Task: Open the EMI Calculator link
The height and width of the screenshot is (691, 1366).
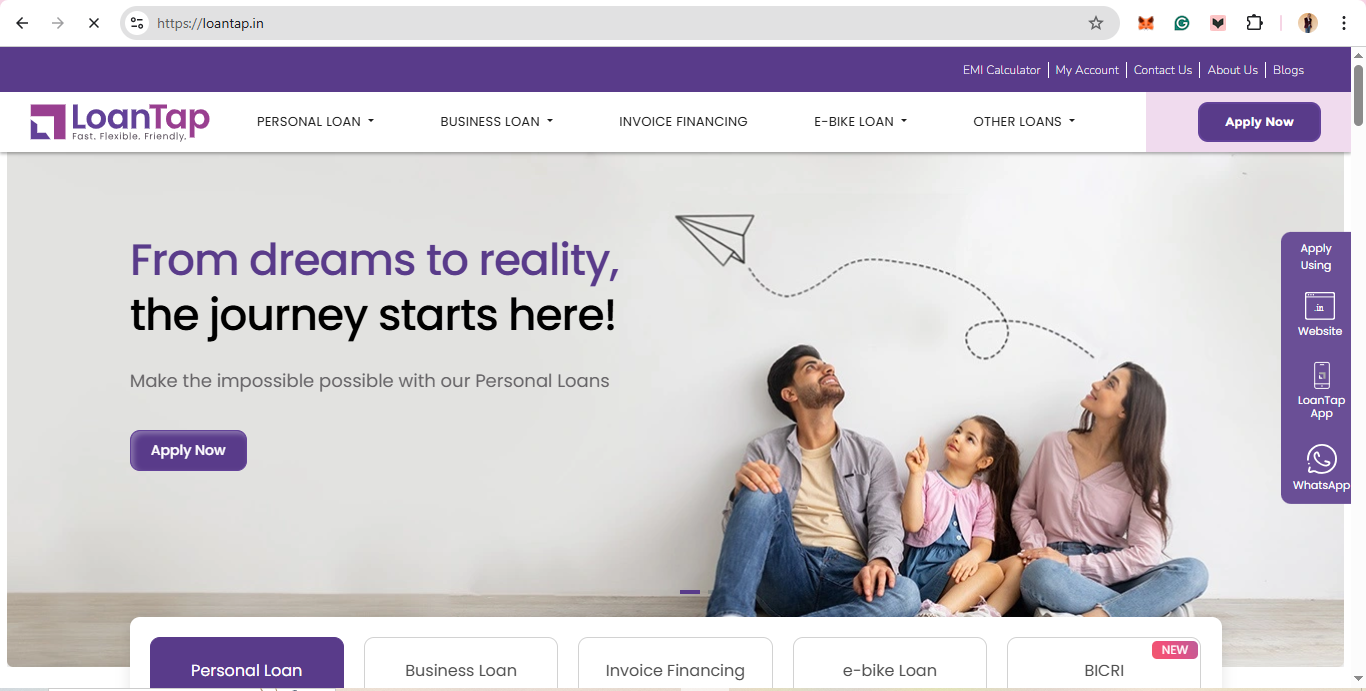Action: click(1001, 70)
